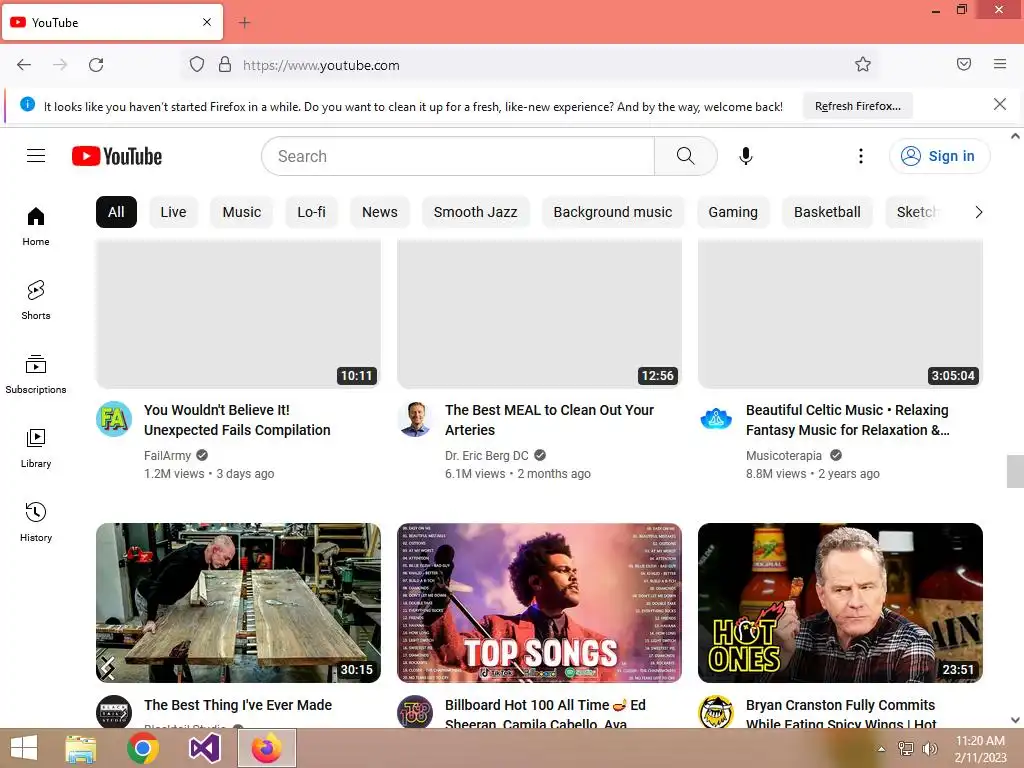This screenshot has width=1024, height=768.
Task: Open History in sidebar
Action: click(x=36, y=522)
